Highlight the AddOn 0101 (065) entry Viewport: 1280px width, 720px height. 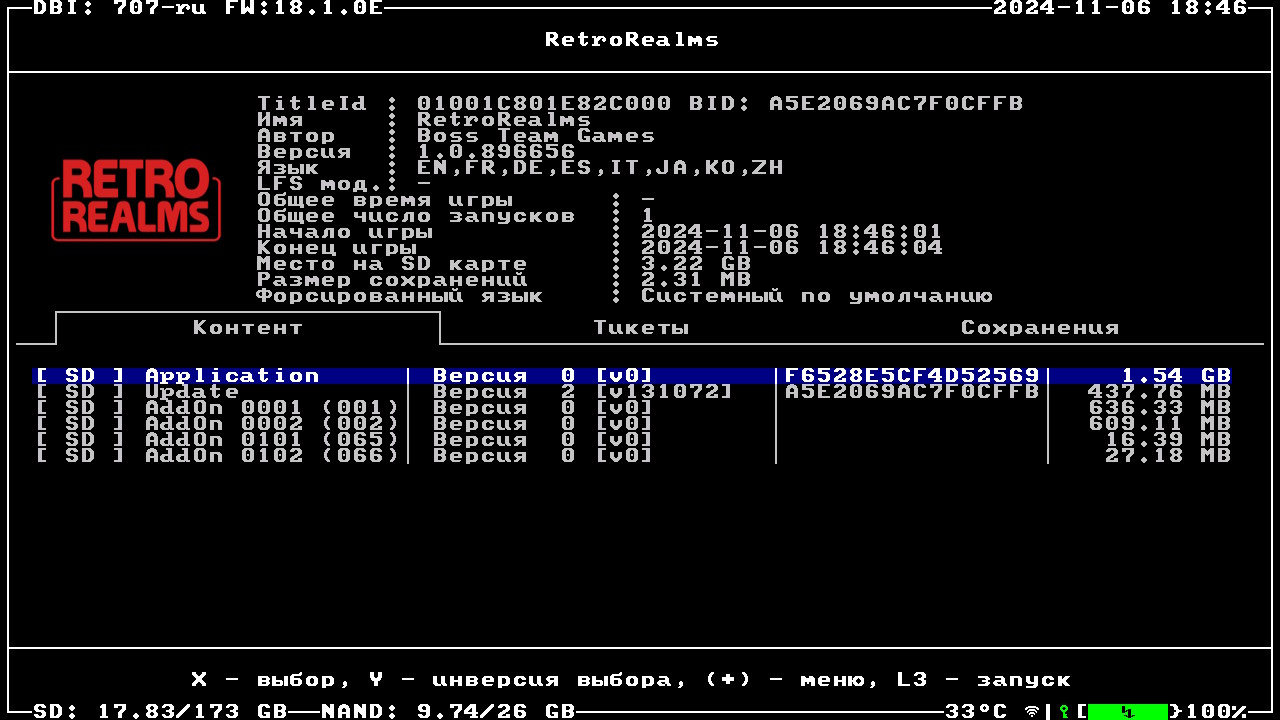pyautogui.click(x=271, y=440)
